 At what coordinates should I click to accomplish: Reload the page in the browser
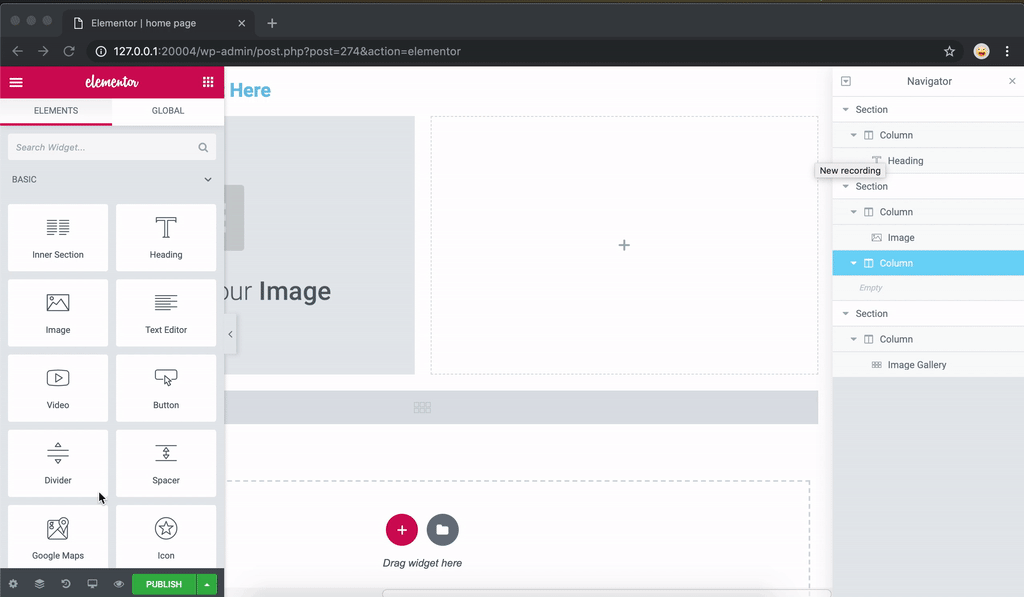click(69, 52)
